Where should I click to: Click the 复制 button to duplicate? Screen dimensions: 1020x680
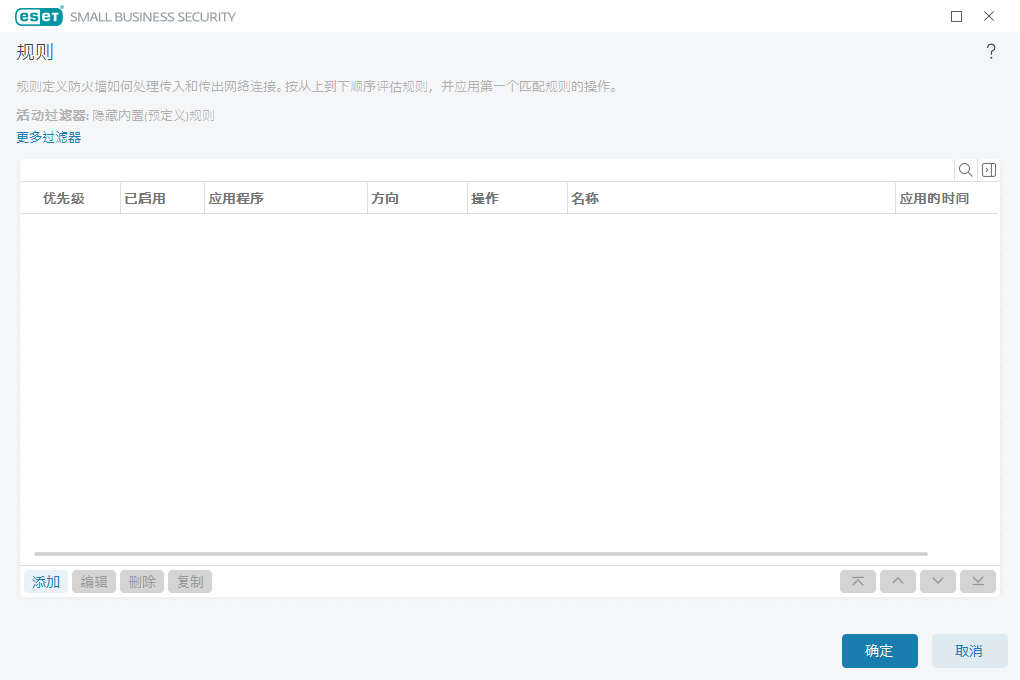189,581
